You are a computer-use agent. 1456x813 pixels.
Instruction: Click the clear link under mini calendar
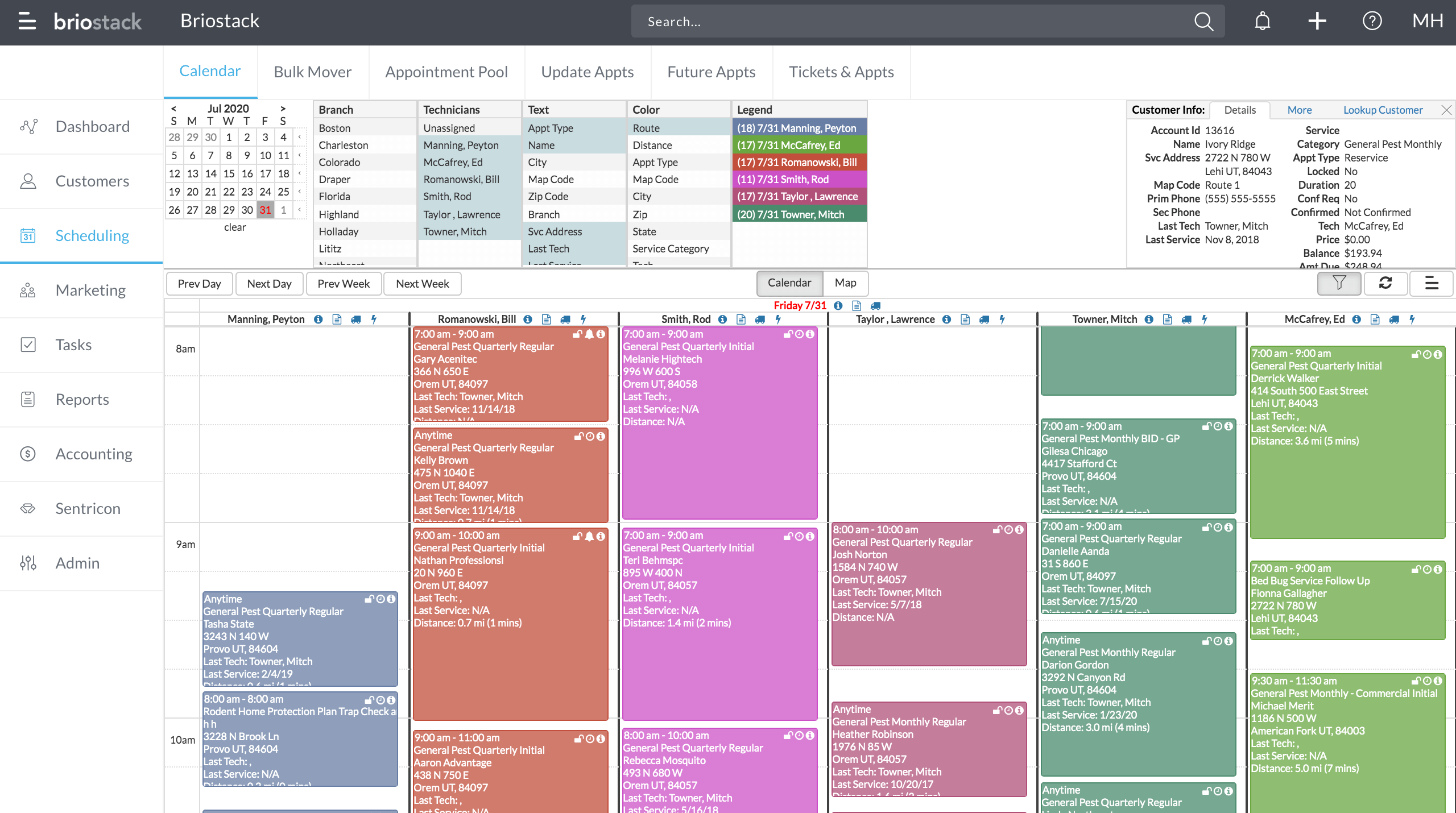pos(235,227)
